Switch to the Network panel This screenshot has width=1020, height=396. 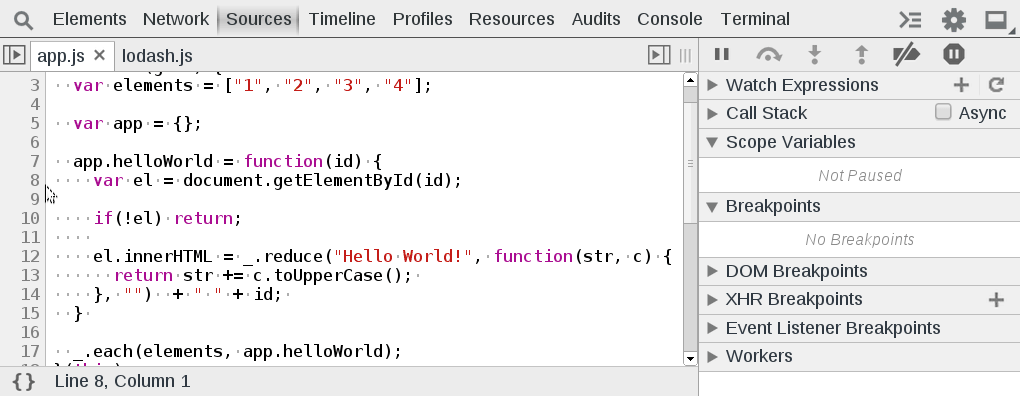coord(176,20)
